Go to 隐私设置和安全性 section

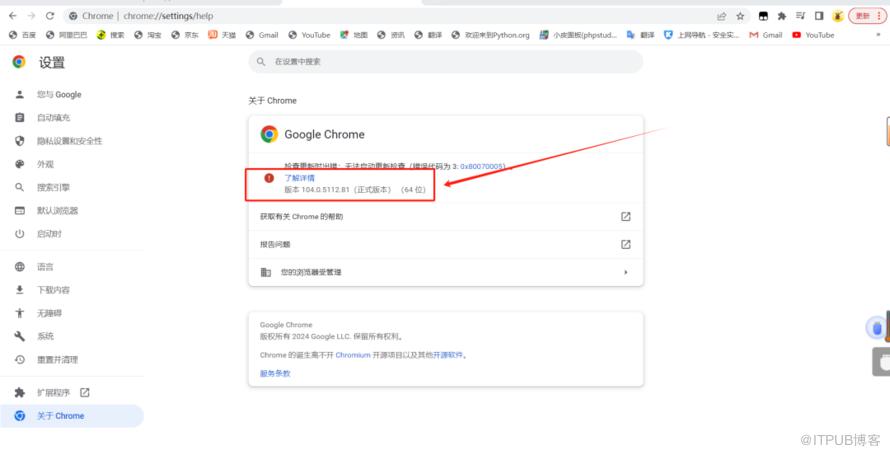(69, 141)
